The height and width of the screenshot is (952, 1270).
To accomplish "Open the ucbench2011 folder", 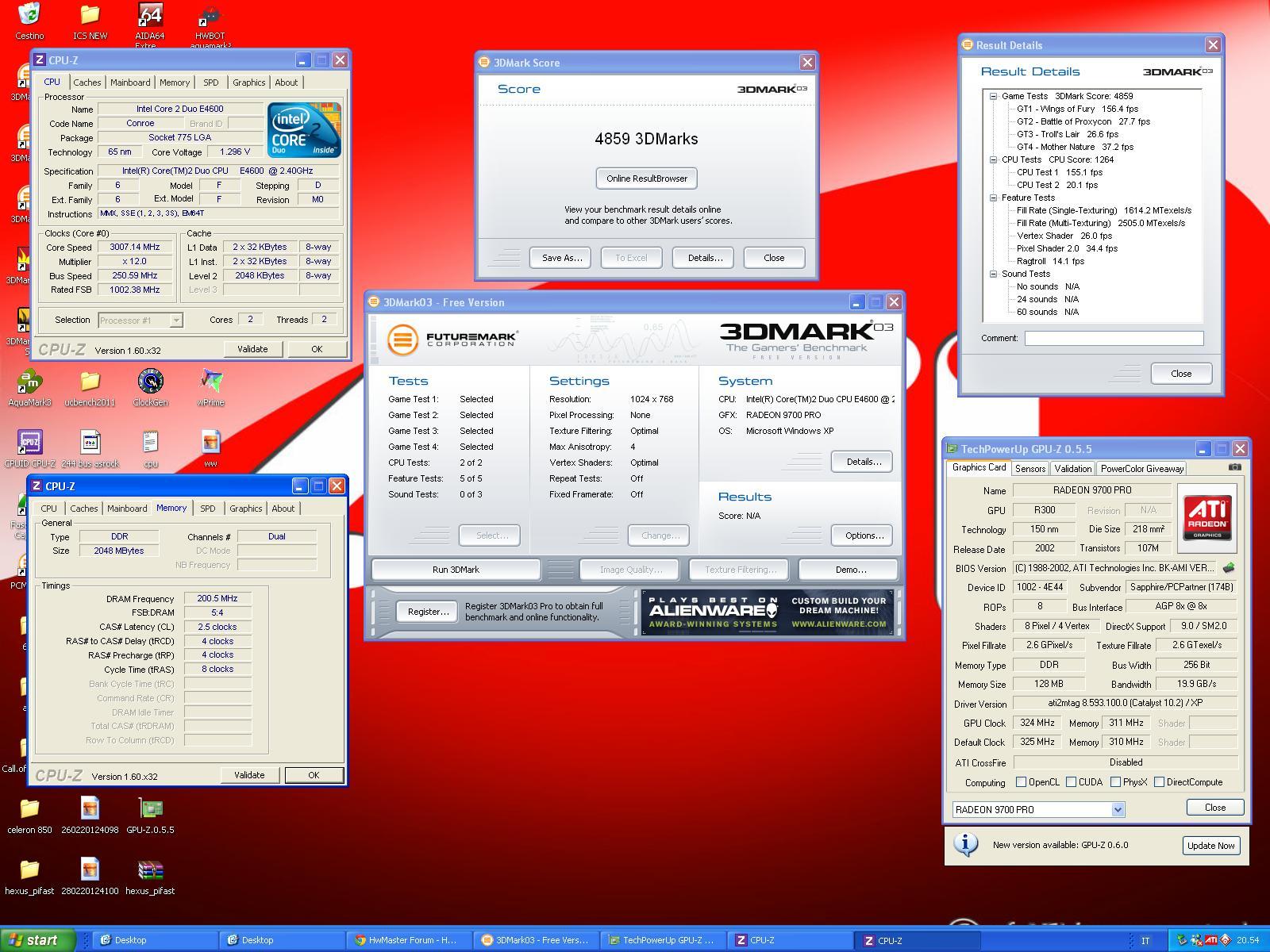I will coord(90,387).
